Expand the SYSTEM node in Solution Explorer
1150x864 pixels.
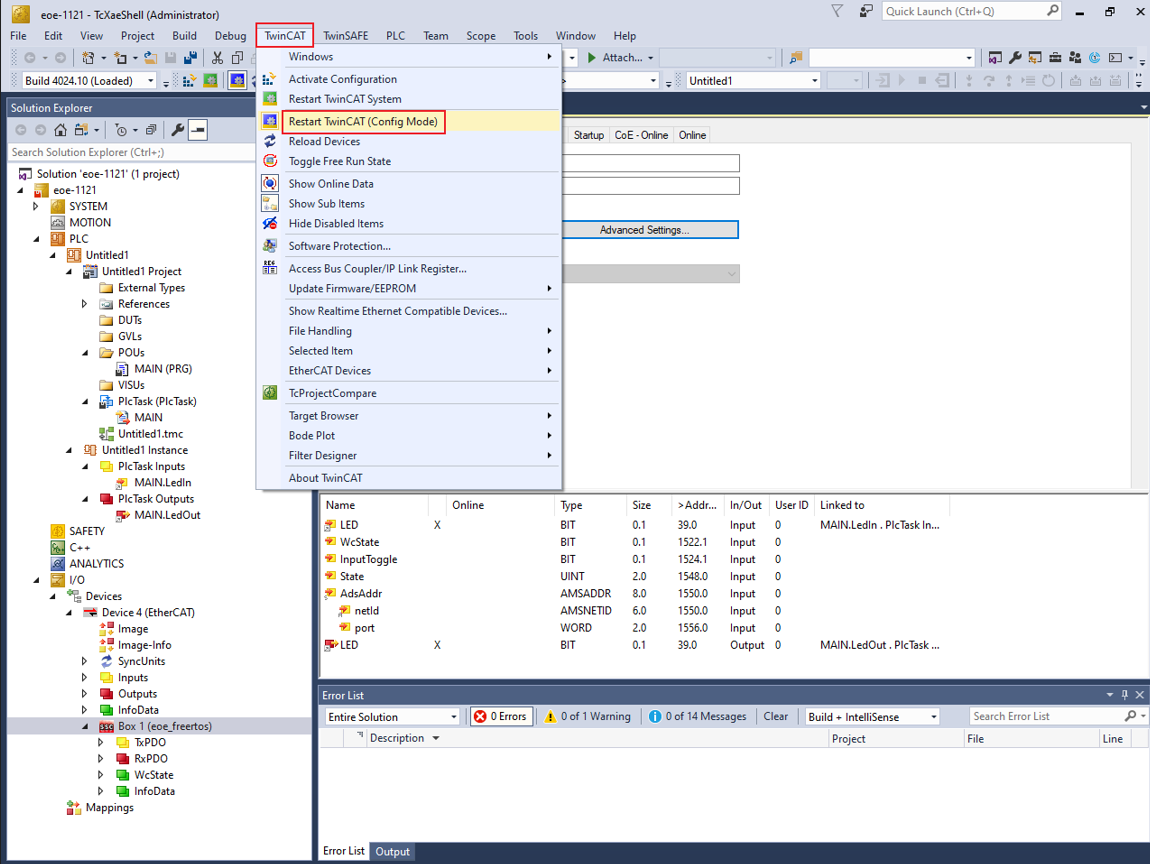point(36,206)
